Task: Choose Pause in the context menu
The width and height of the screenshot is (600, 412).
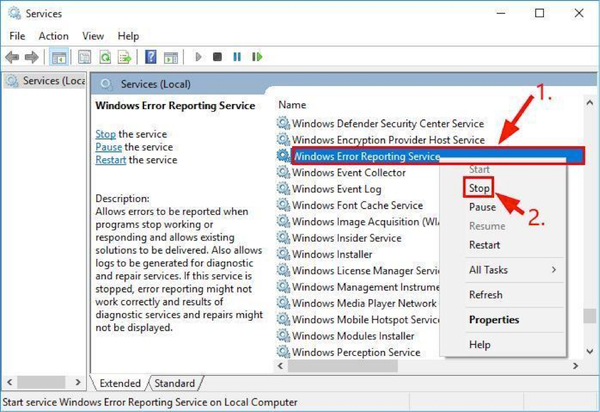Action: 482,207
